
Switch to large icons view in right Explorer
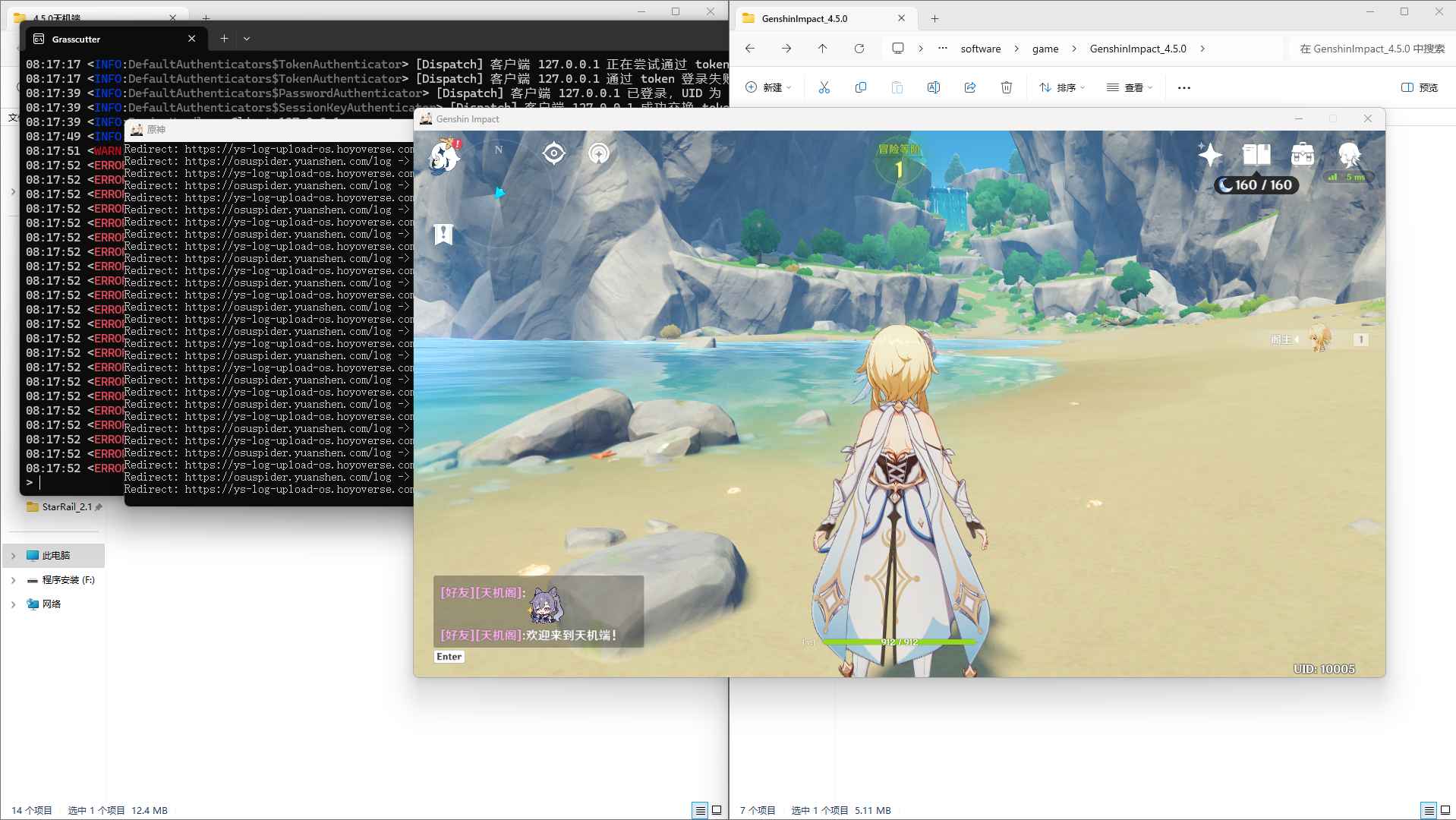pos(1446,810)
